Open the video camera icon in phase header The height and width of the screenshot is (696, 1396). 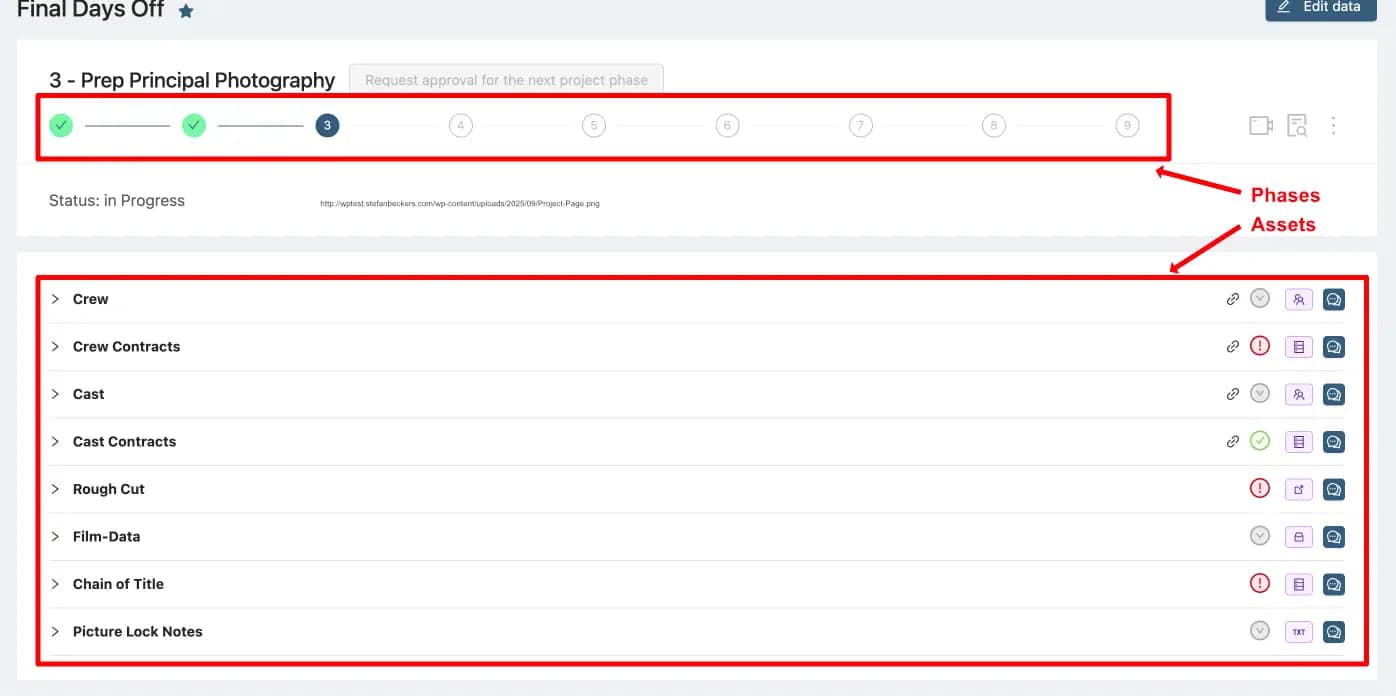coord(1260,126)
